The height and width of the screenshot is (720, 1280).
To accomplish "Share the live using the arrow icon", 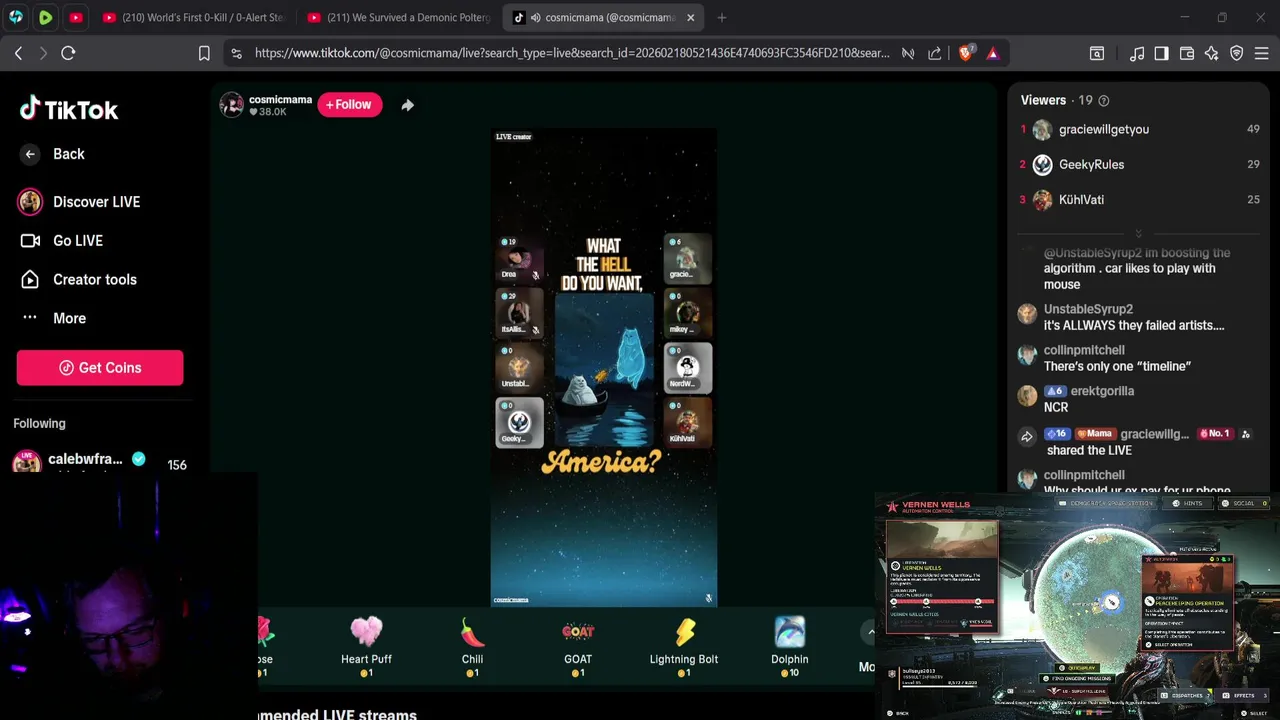I will click(x=407, y=105).
